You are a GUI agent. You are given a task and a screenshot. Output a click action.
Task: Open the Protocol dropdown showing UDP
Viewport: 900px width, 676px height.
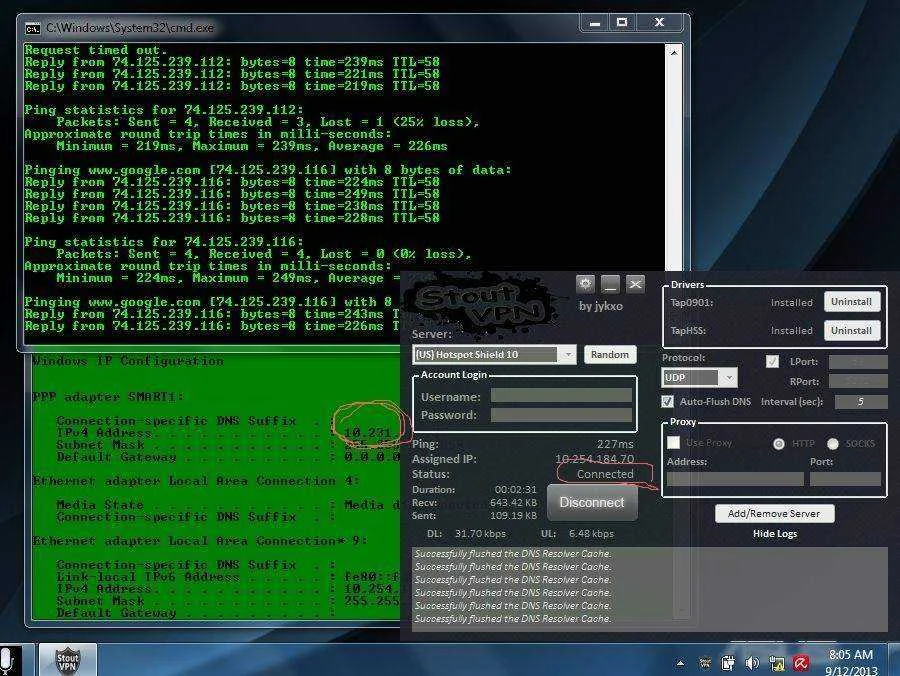(x=699, y=378)
